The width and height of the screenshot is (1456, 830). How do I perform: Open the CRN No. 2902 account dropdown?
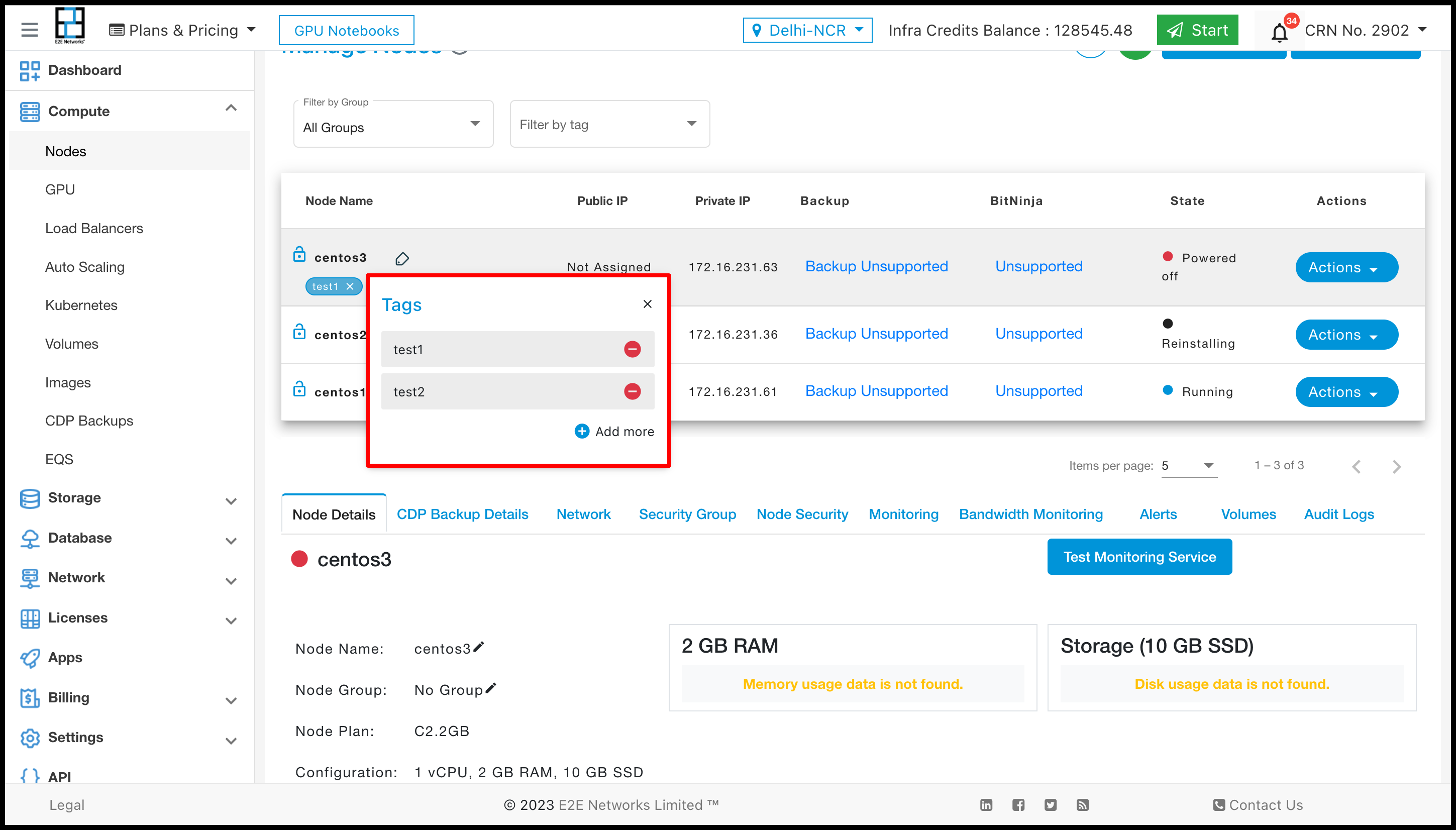(1366, 30)
